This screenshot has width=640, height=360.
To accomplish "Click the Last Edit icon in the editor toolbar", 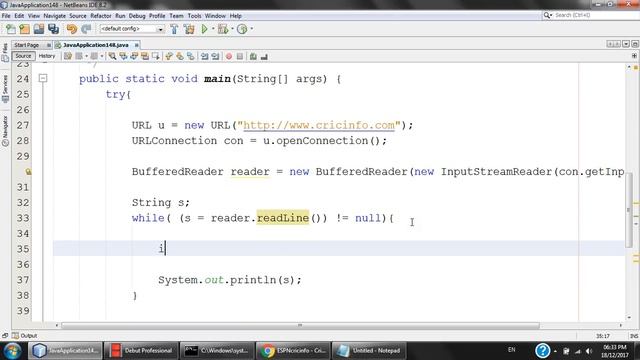I will pos(68,56).
